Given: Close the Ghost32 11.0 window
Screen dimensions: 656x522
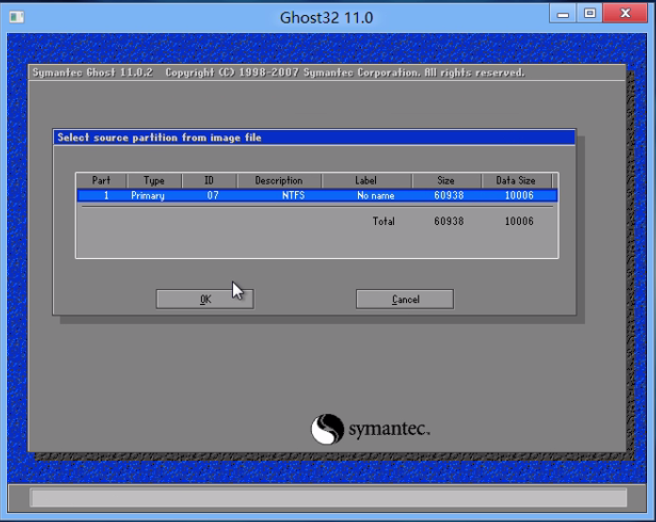Looking at the screenshot, I should (625, 13).
